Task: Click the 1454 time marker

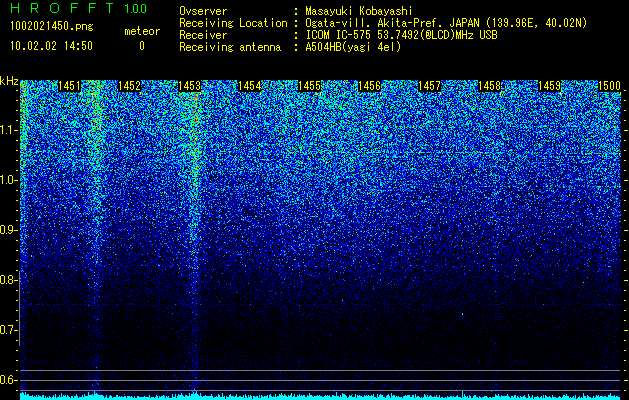Action: click(250, 86)
